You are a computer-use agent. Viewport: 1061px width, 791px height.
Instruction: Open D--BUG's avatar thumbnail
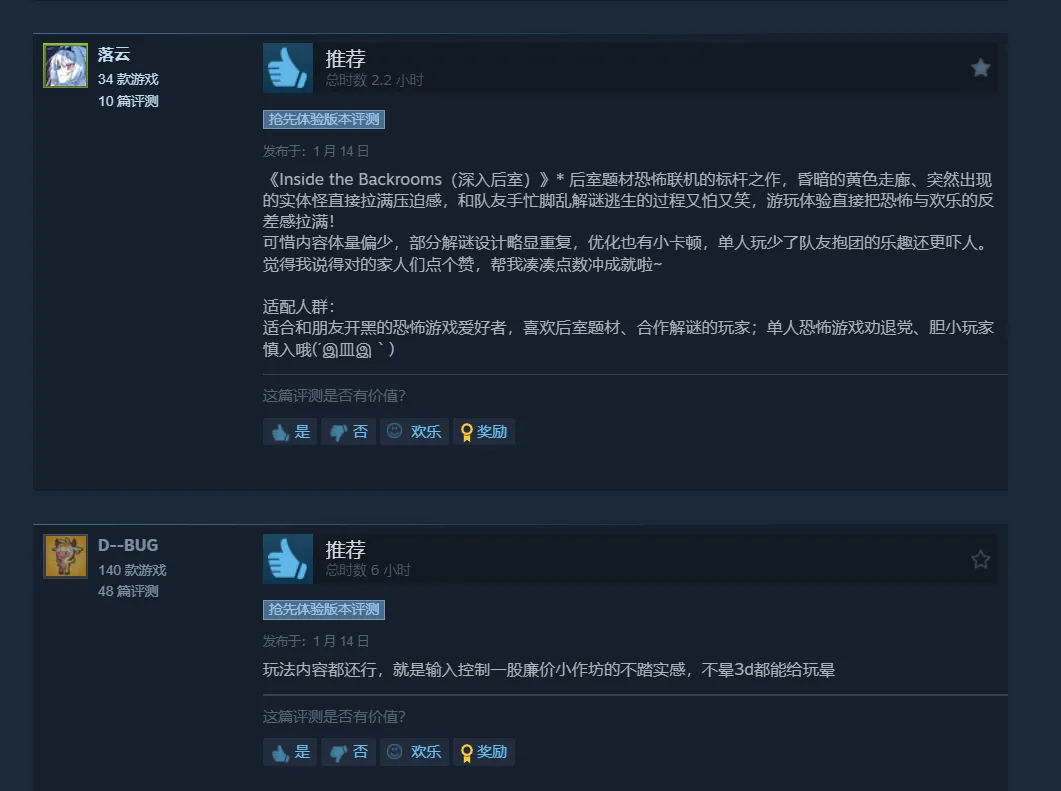point(66,556)
